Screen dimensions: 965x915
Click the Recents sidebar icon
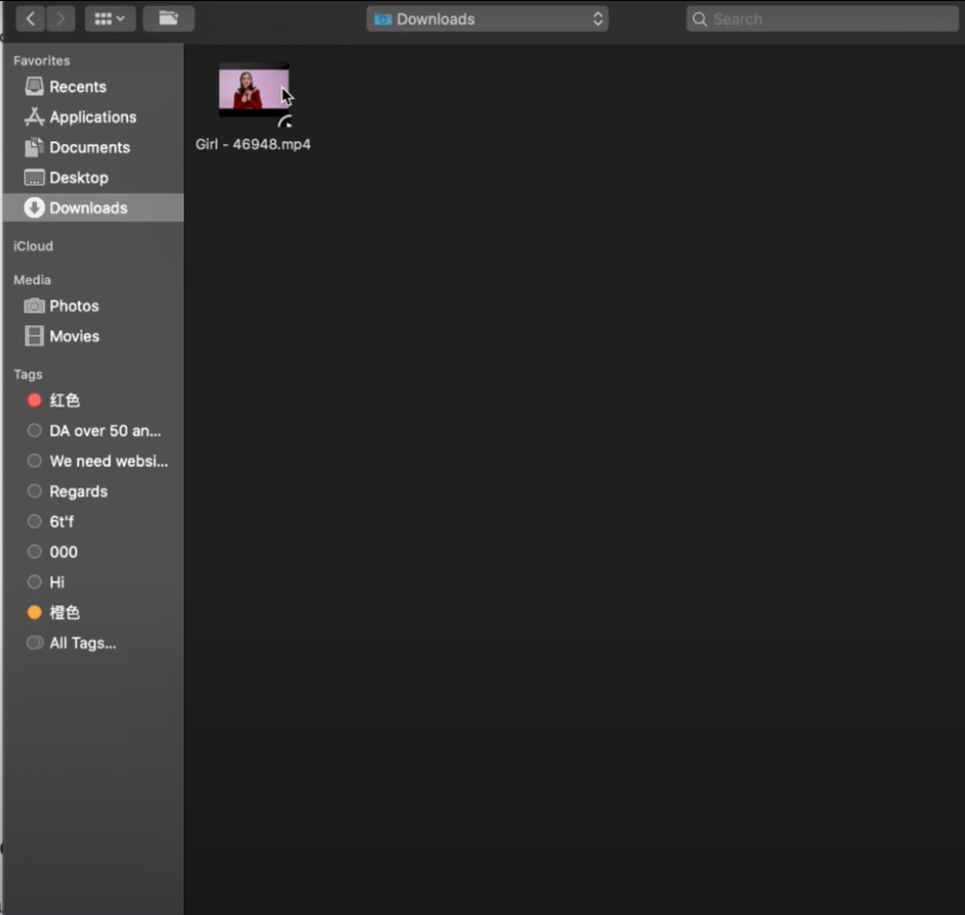point(34,86)
